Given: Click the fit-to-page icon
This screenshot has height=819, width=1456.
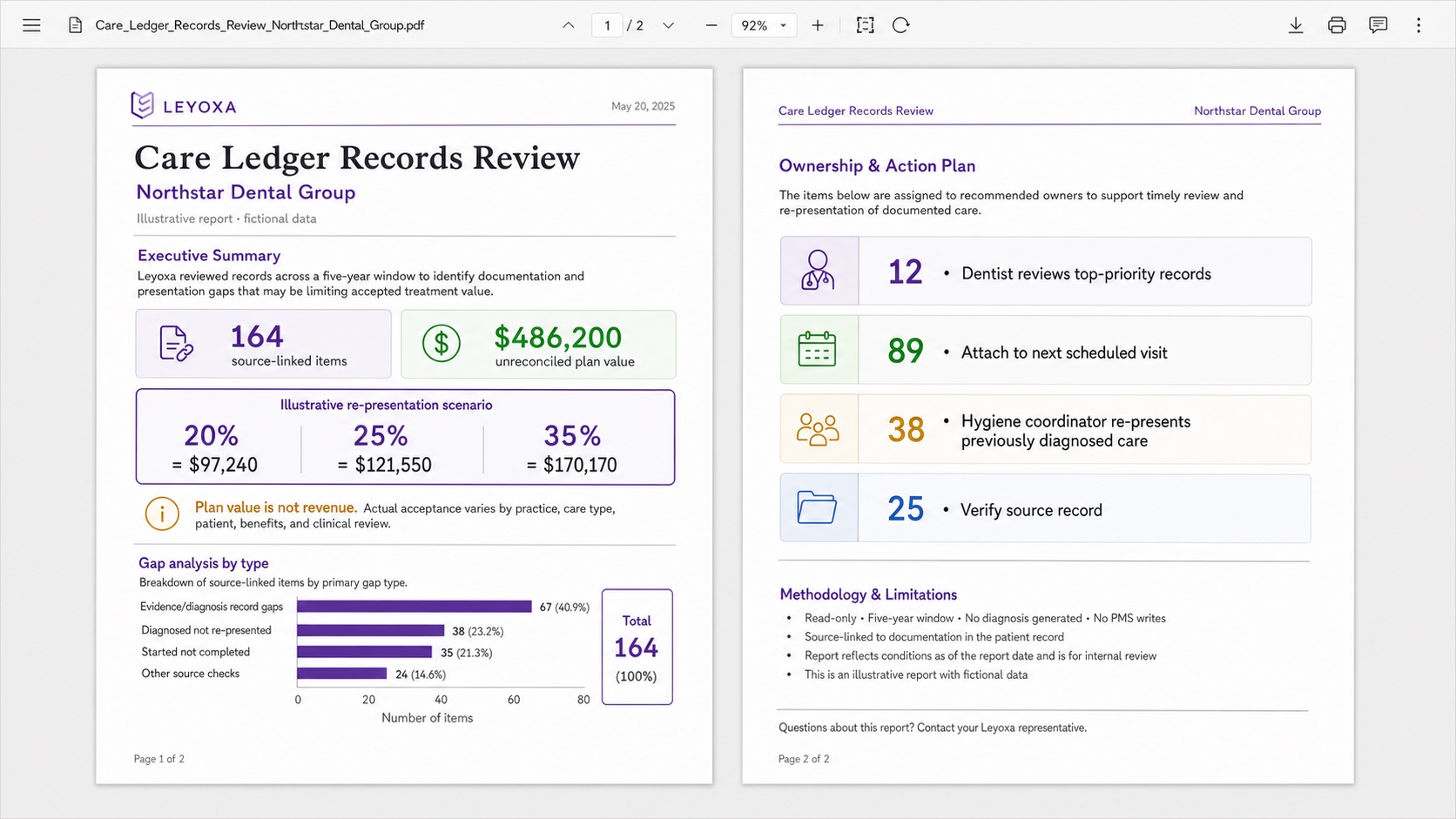Looking at the screenshot, I should pyautogui.click(x=865, y=25).
